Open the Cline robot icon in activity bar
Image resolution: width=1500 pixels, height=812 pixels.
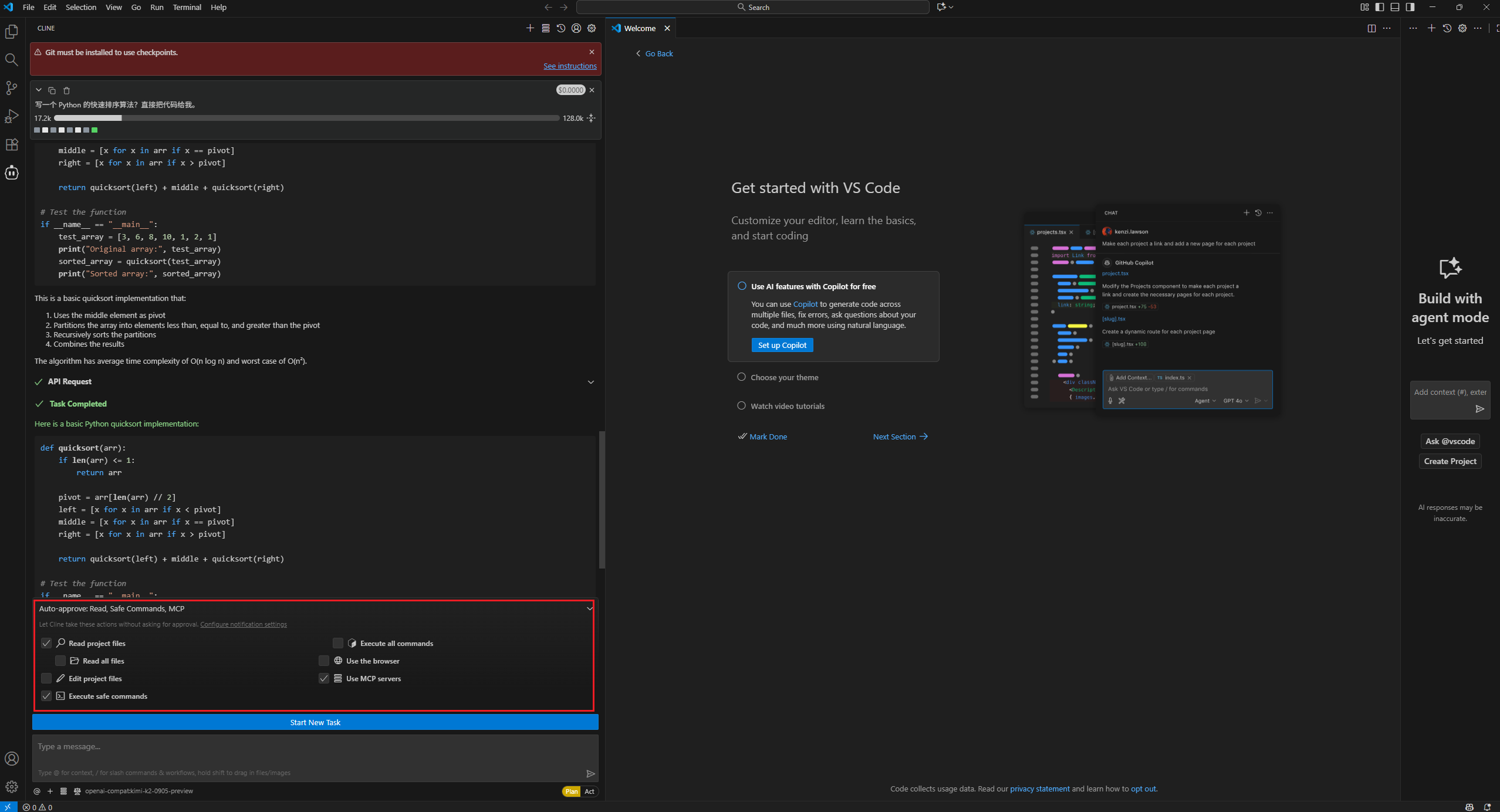(12, 172)
